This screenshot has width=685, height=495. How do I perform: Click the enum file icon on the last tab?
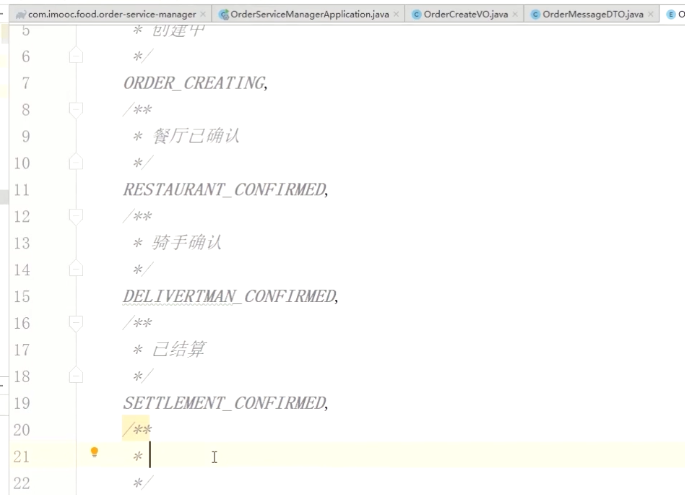671,15
